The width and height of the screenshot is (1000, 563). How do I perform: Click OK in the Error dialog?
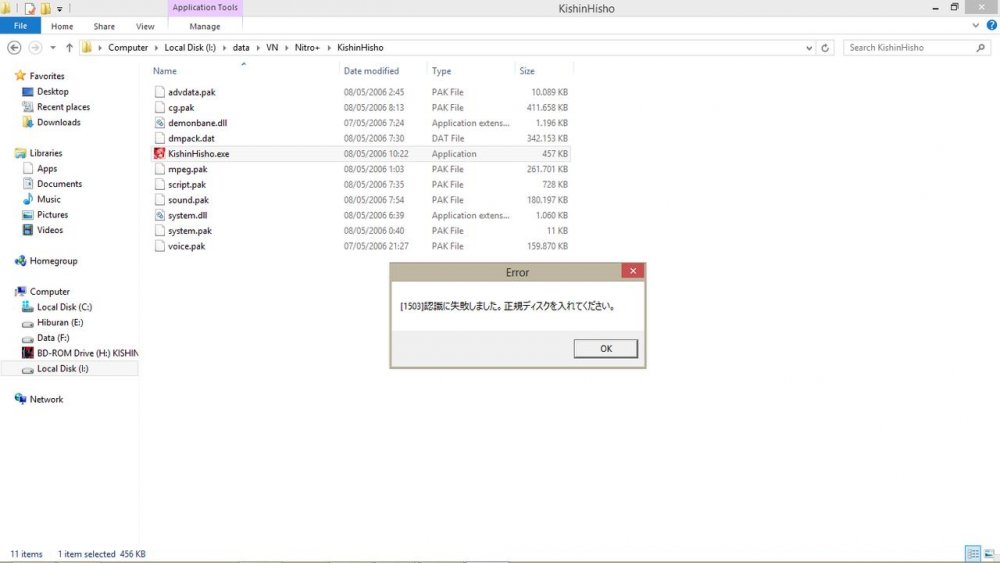pyautogui.click(x=605, y=348)
